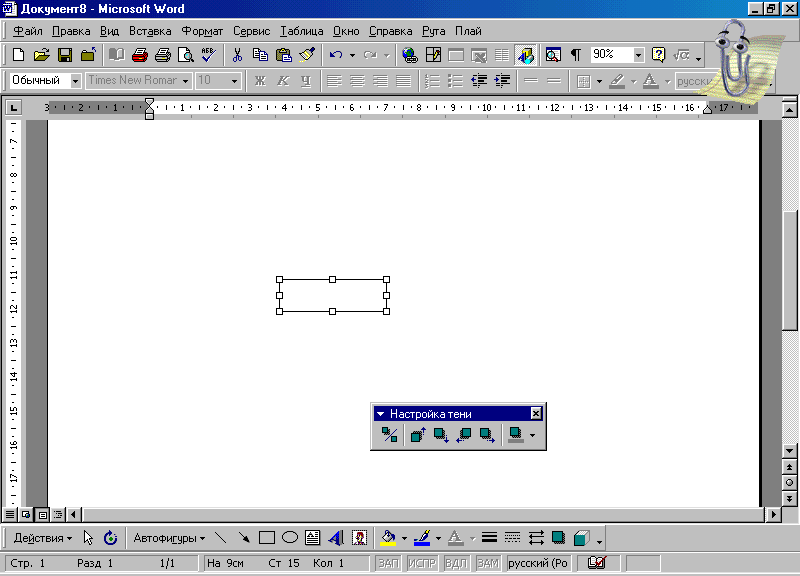Image resolution: width=800 pixels, height=576 pixels.
Task: Apply the yellow fill color
Action: point(388,538)
